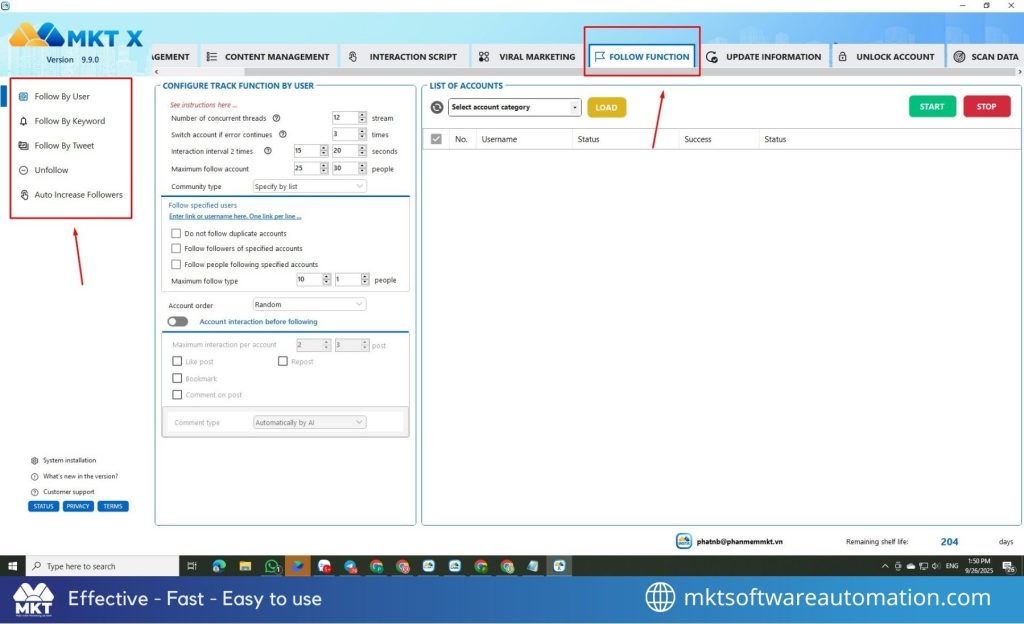Enable Do not follow duplicate accounts
Screen dimensions: 1024x624
pyautogui.click(x=176, y=234)
